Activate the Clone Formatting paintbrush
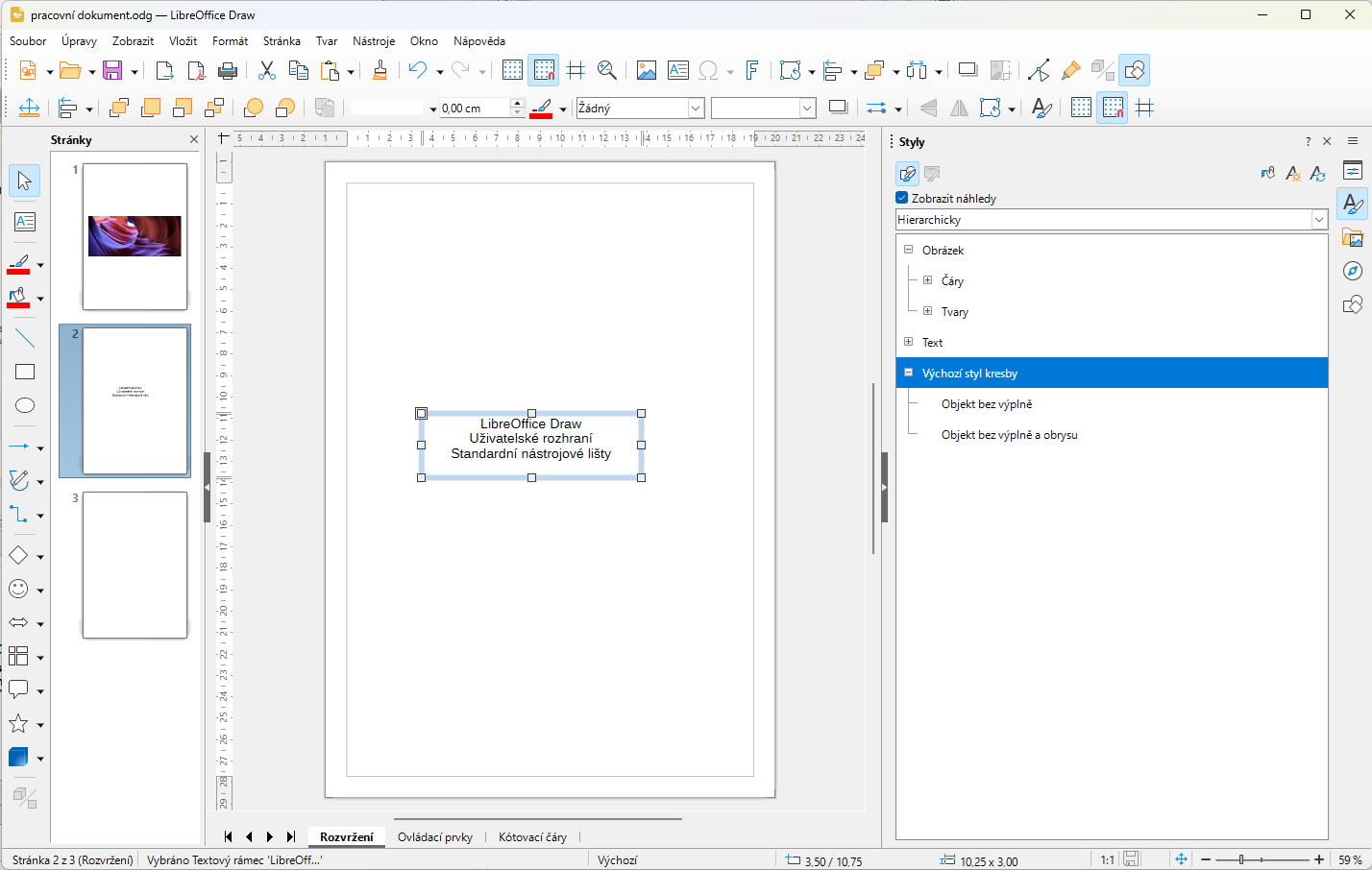 [380, 70]
